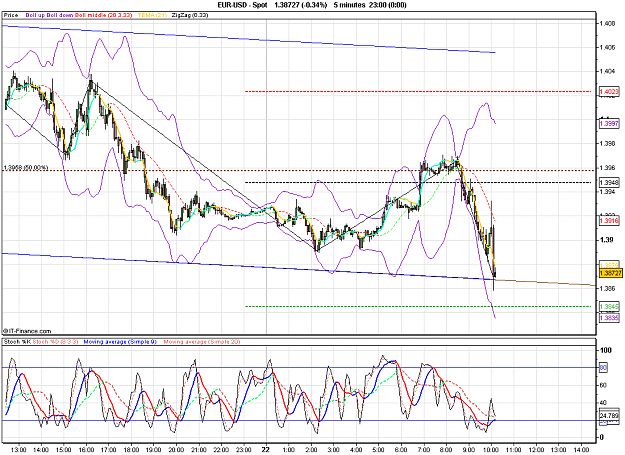This screenshot has width=625, height=455.
Task: Click the 1.386 price axis label
Action: 607,288
